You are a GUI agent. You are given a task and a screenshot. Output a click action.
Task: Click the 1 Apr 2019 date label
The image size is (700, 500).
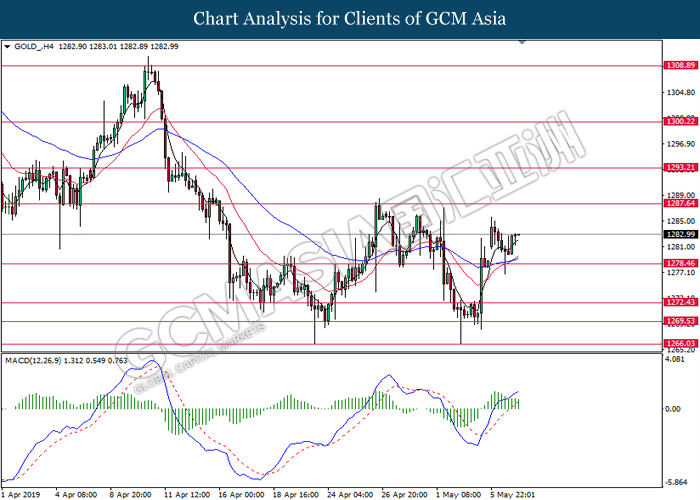coord(21,495)
